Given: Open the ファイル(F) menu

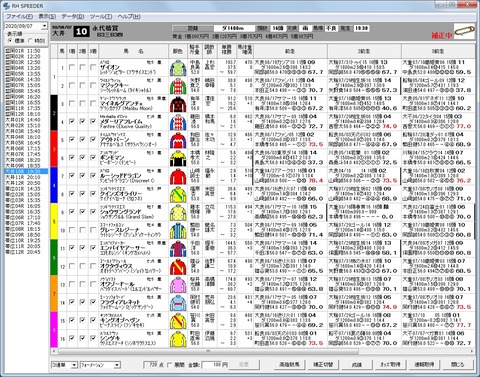Looking at the screenshot, I should [20, 16].
